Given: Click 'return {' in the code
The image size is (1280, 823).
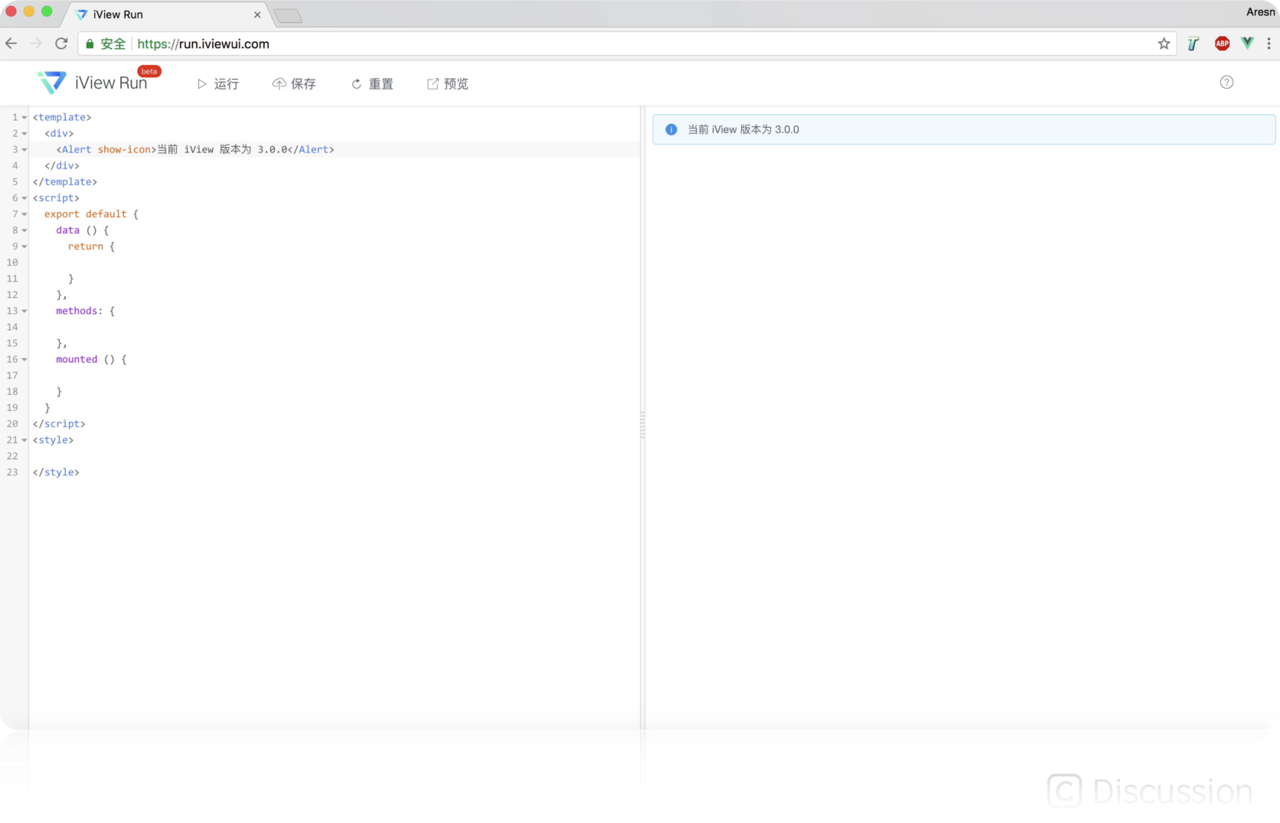Looking at the screenshot, I should pos(91,246).
